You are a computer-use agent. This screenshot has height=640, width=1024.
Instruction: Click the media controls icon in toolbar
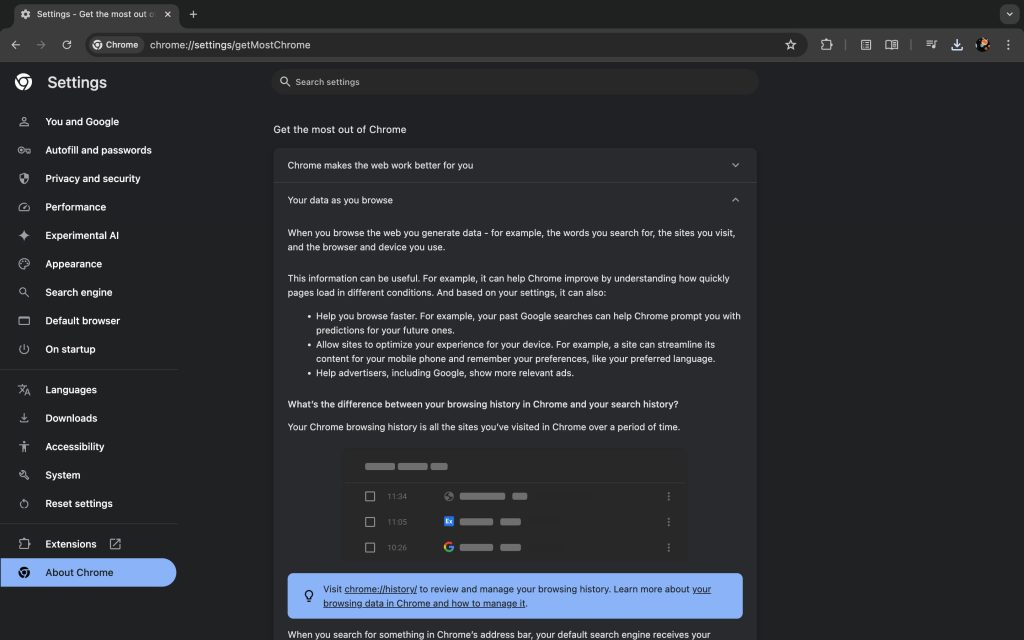(x=931, y=45)
